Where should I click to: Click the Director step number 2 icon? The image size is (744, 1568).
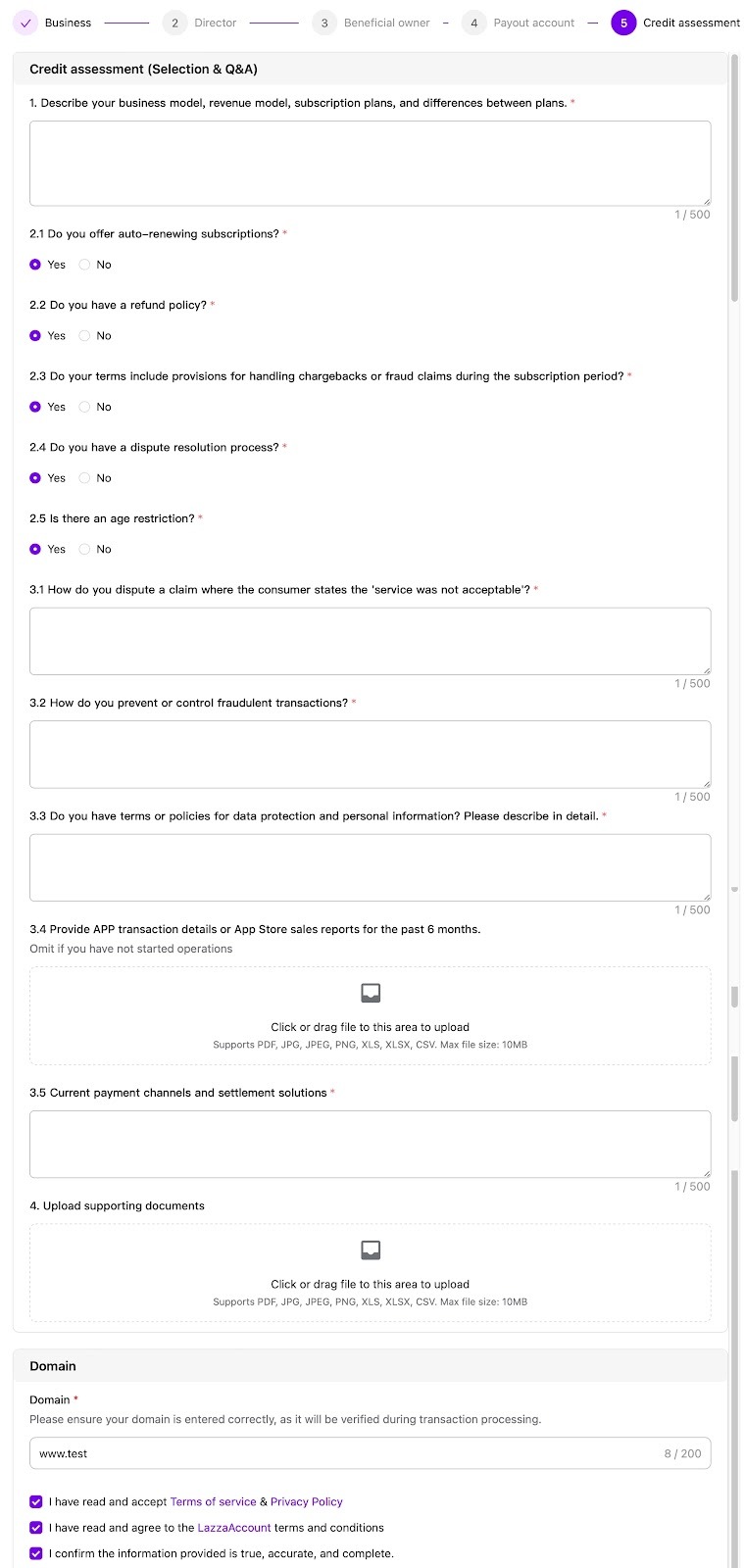pyautogui.click(x=174, y=23)
